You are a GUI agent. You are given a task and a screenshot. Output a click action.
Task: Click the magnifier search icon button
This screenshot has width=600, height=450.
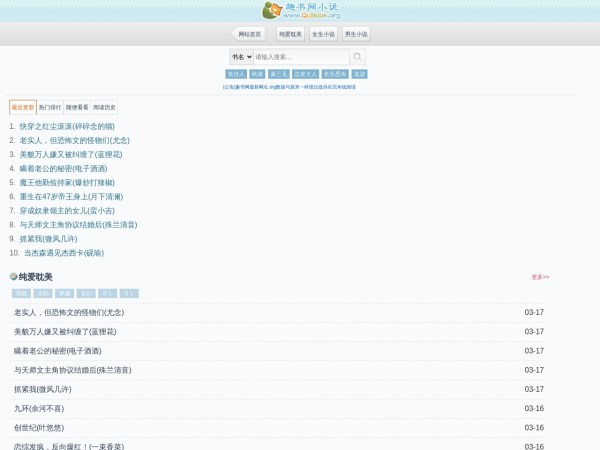pyautogui.click(x=358, y=57)
